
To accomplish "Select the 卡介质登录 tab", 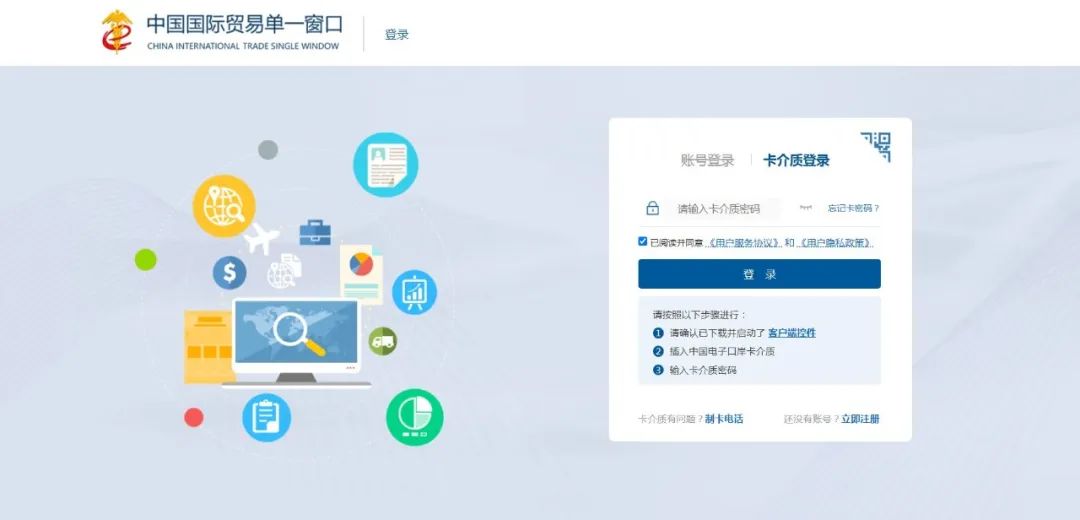I will coord(796,160).
